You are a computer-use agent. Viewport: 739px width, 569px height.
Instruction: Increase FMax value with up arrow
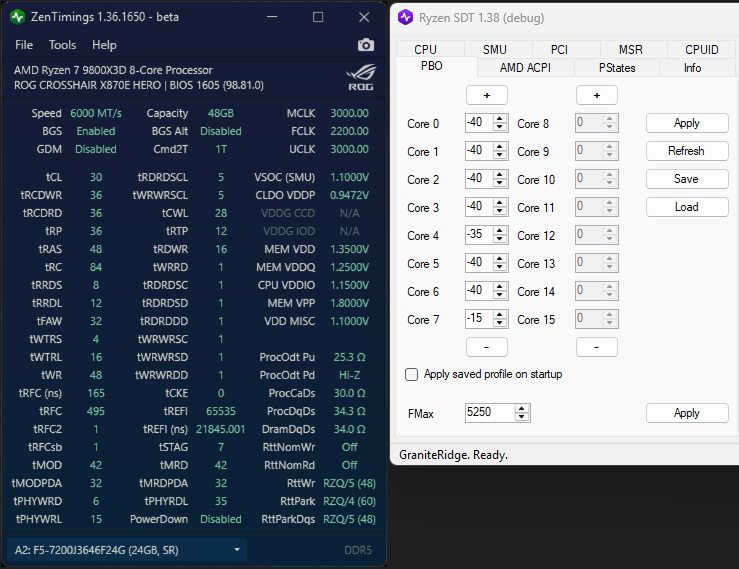521,409
